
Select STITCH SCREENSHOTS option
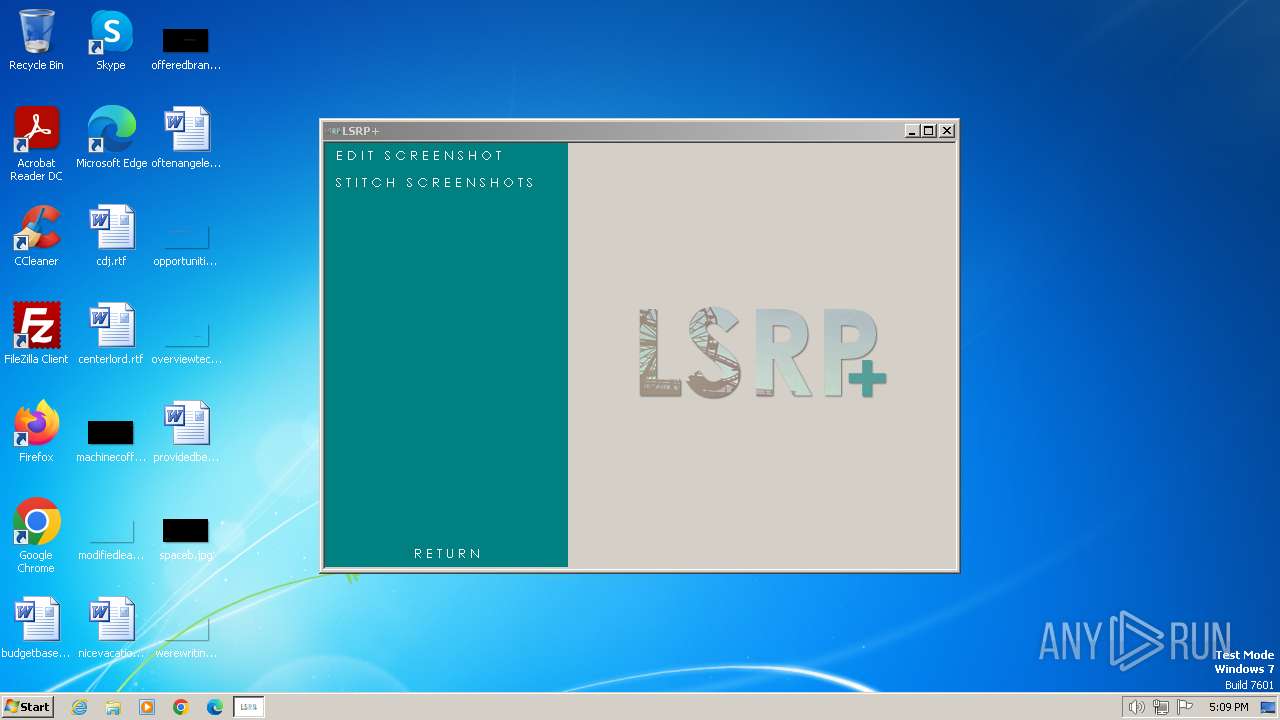click(435, 183)
